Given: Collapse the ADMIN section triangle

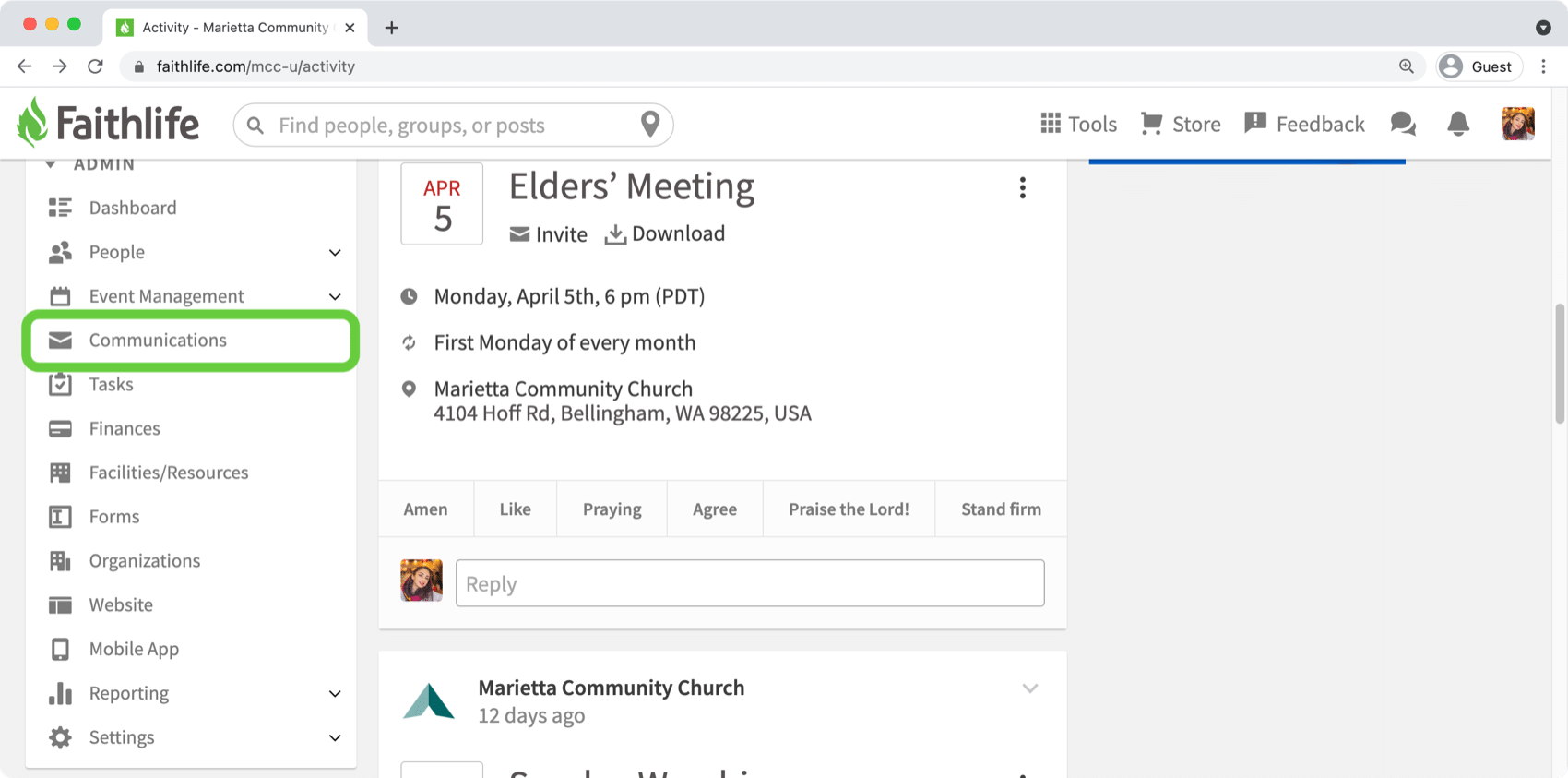Looking at the screenshot, I should pyautogui.click(x=51, y=164).
